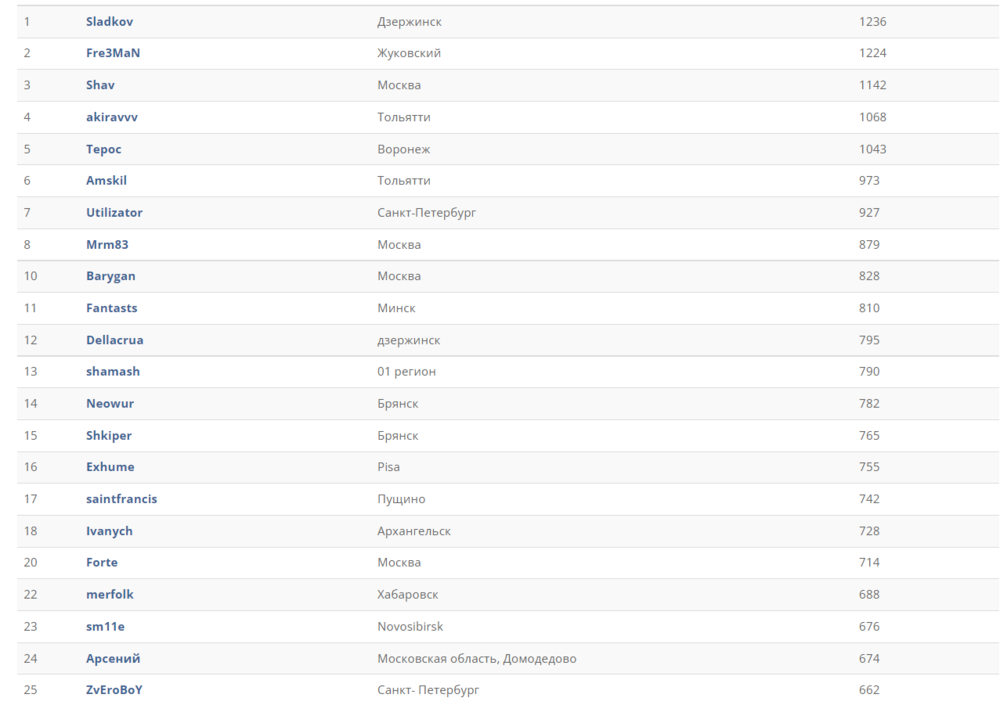View Mrm83's profile
This screenshot has width=1000, height=705.
click(x=107, y=245)
